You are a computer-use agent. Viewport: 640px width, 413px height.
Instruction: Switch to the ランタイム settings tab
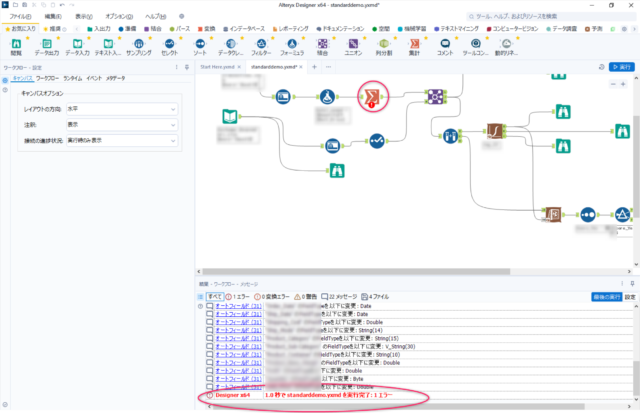pyautogui.click(x=73, y=78)
